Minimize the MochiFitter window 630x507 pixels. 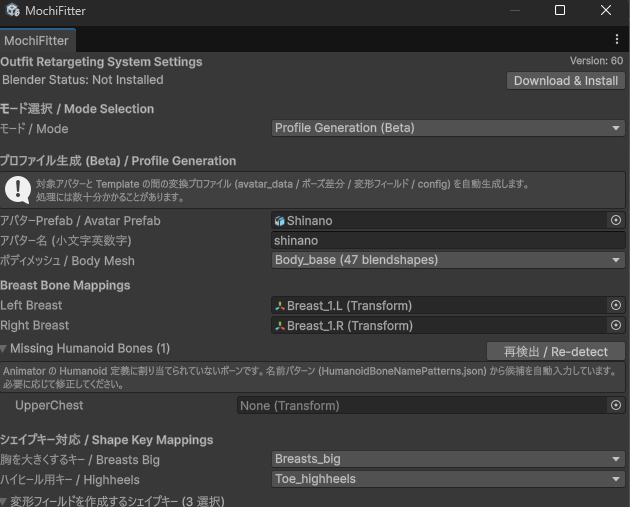515,10
